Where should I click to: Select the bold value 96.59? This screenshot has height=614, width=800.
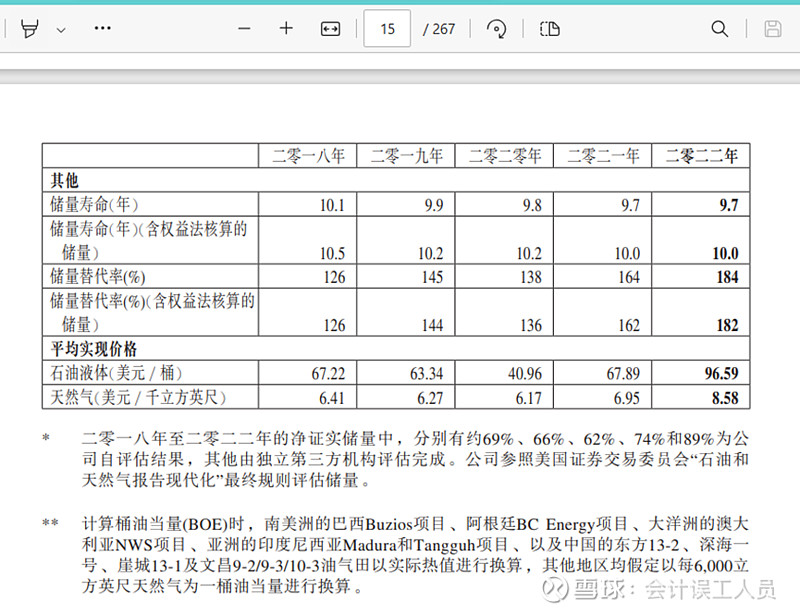(x=721, y=374)
